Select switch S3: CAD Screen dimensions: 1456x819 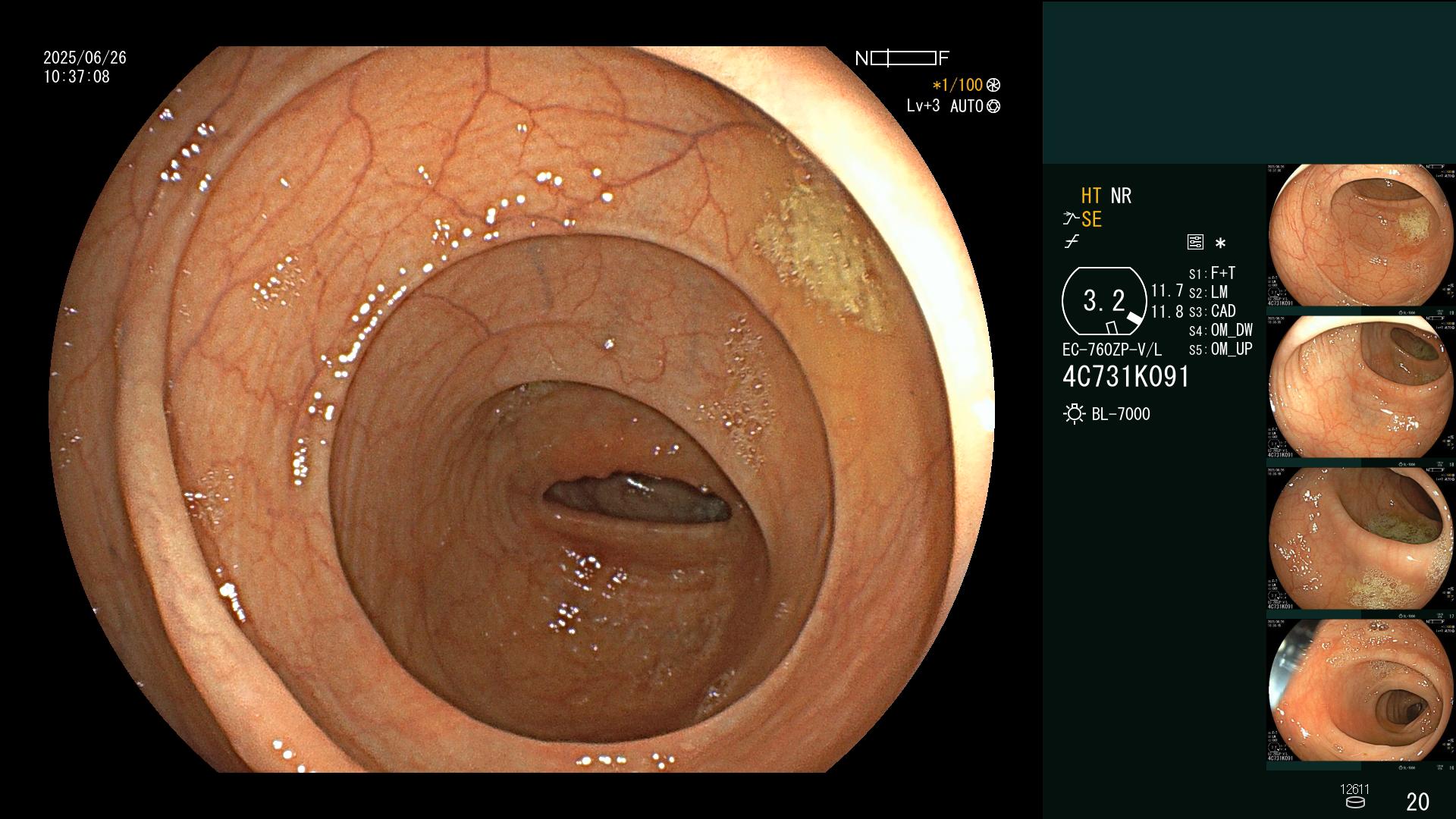pos(1212,311)
